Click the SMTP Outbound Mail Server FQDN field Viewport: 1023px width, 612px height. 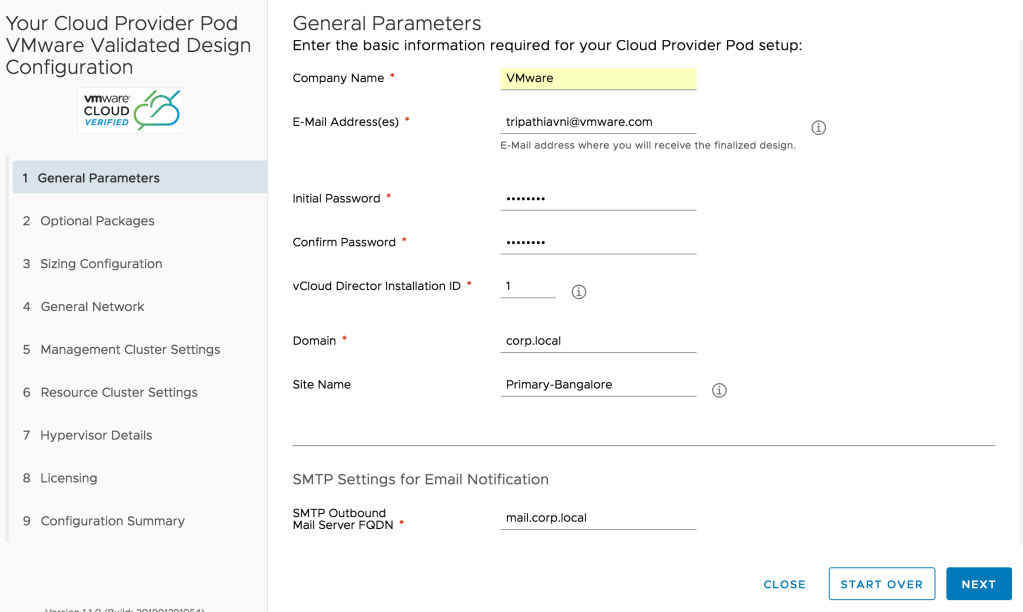tap(598, 518)
